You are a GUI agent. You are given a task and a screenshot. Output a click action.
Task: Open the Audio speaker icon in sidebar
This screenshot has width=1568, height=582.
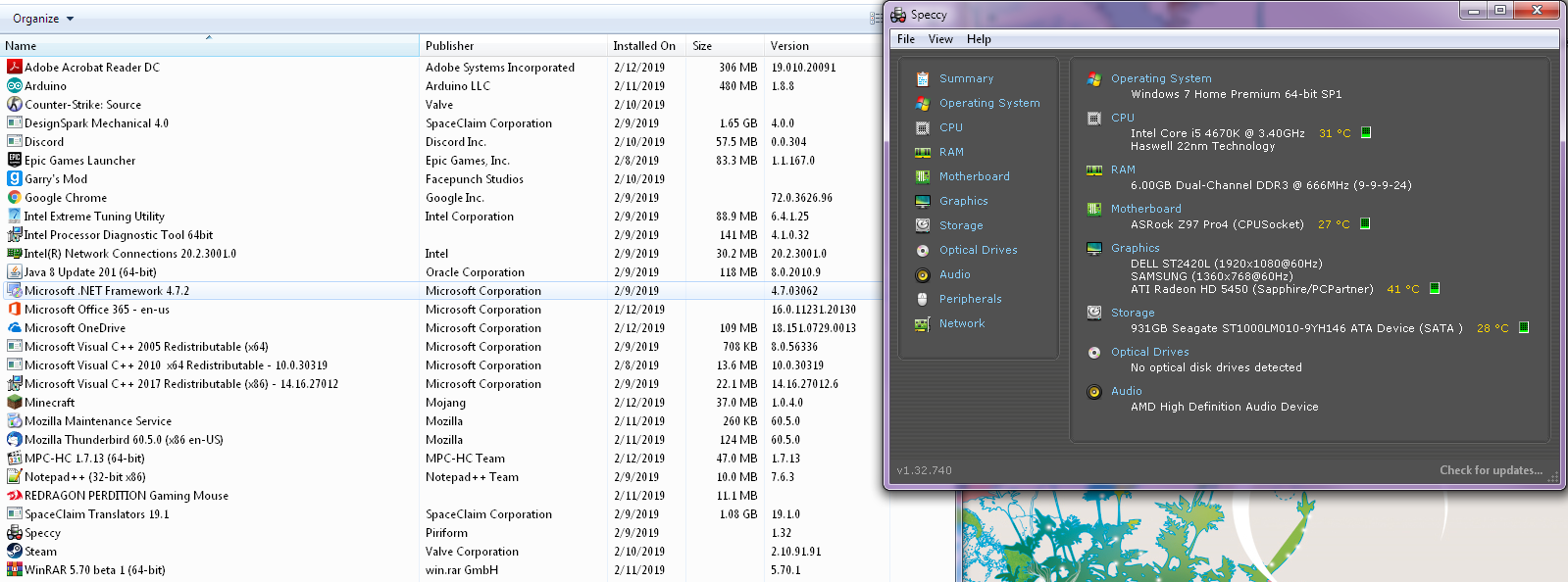point(922,275)
